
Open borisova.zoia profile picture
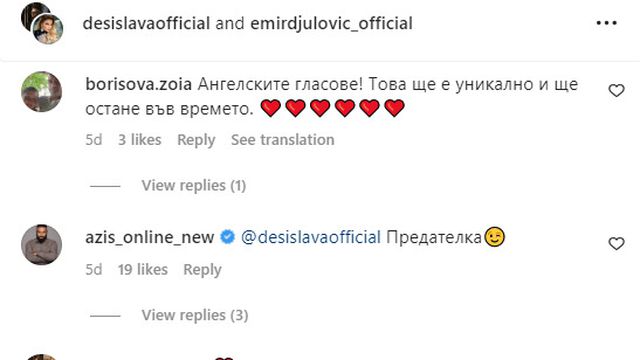tap(42, 91)
